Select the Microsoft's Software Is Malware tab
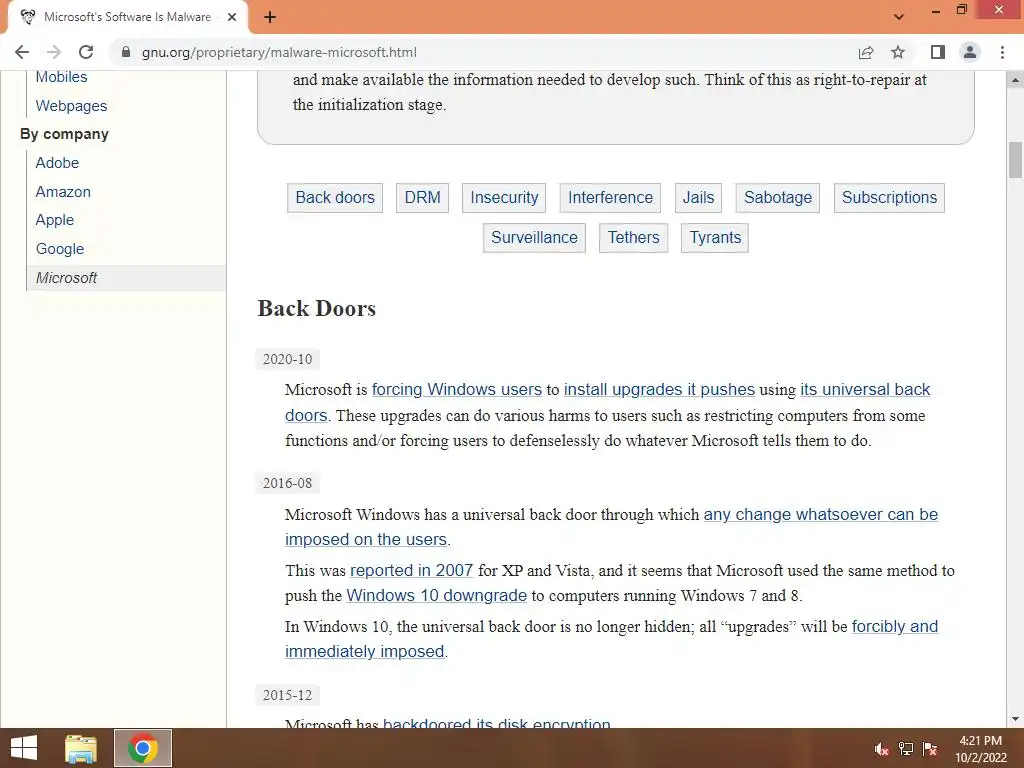This screenshot has height=768, width=1024. (x=127, y=17)
